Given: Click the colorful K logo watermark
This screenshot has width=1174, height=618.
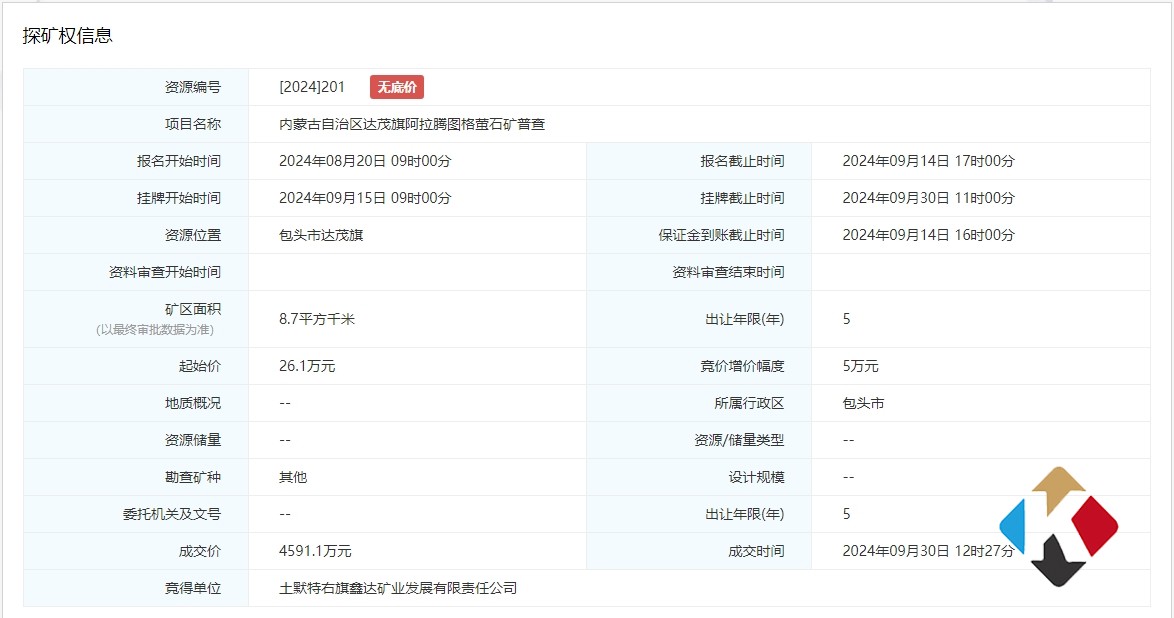Looking at the screenshot, I should 1058,525.
